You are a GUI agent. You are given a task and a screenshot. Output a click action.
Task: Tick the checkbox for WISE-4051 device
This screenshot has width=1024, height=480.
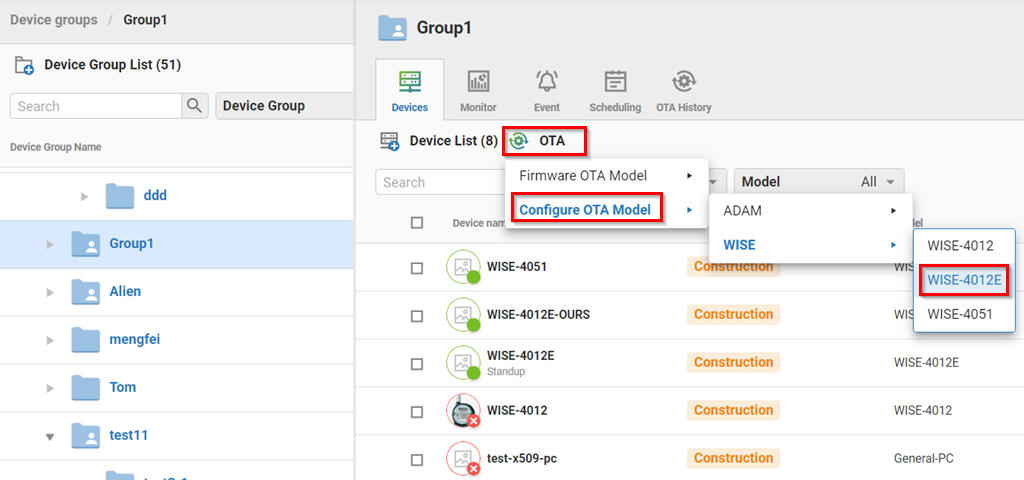click(x=417, y=267)
